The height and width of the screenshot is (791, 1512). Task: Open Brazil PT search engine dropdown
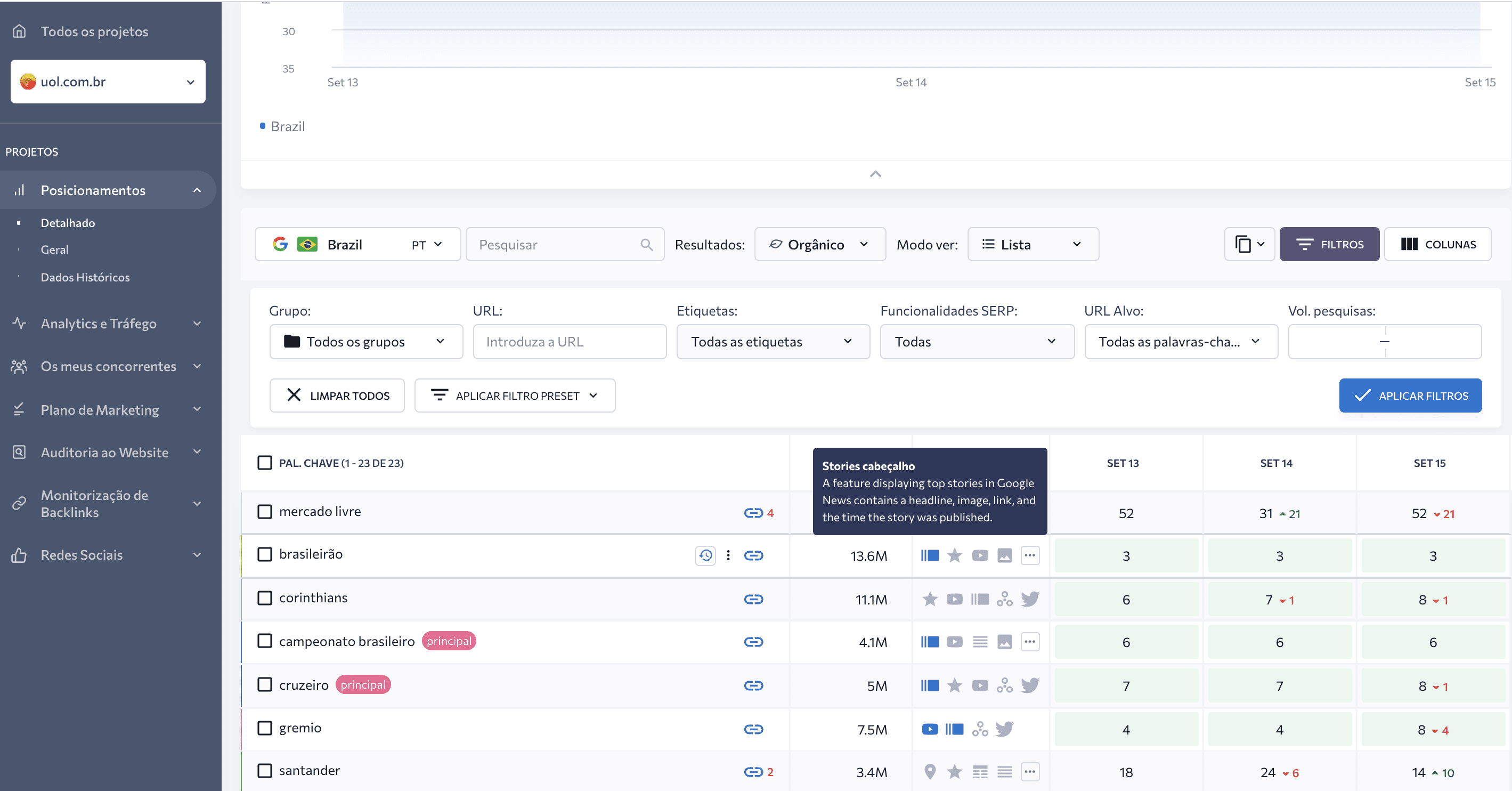[x=357, y=244]
